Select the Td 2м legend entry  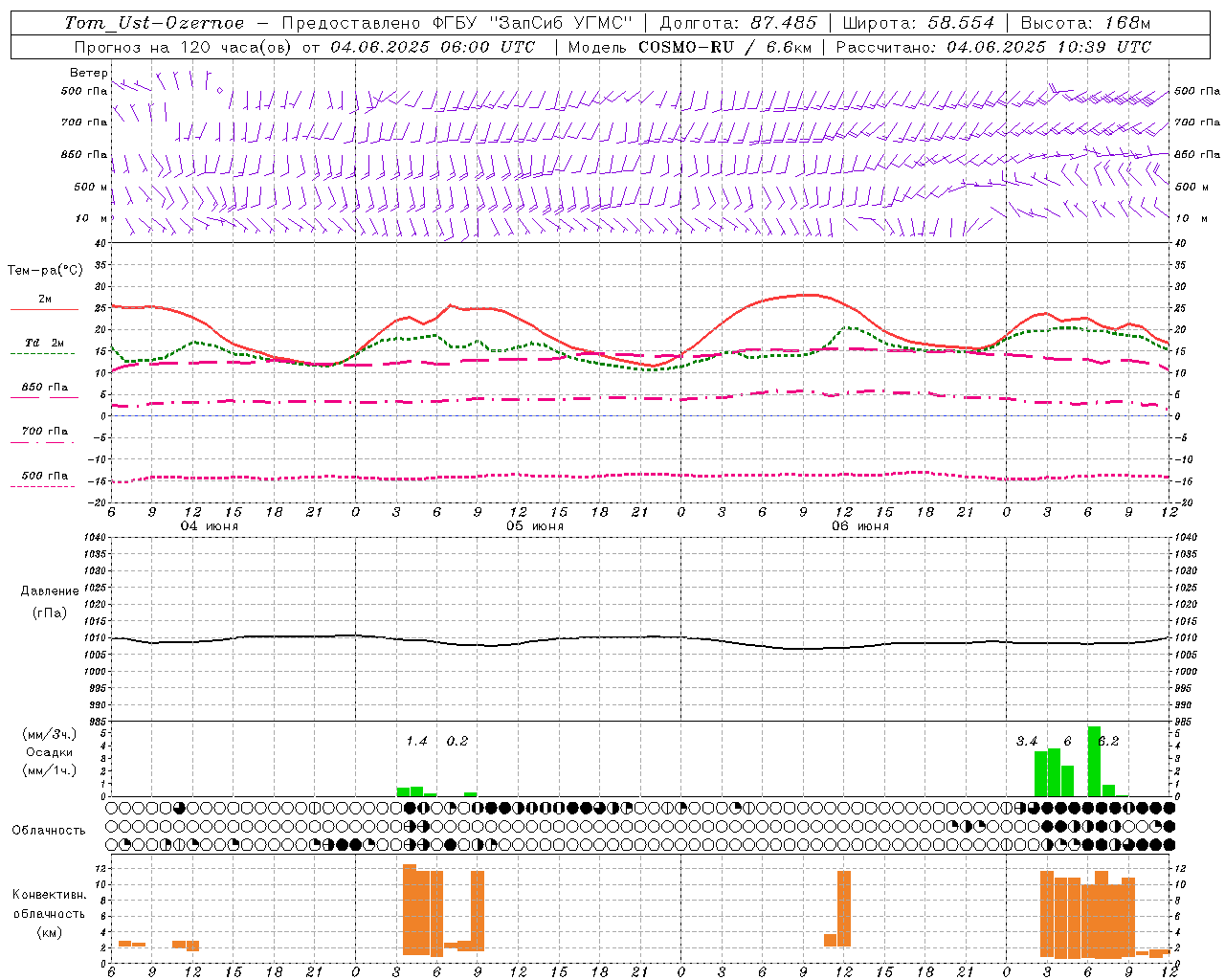(x=44, y=343)
